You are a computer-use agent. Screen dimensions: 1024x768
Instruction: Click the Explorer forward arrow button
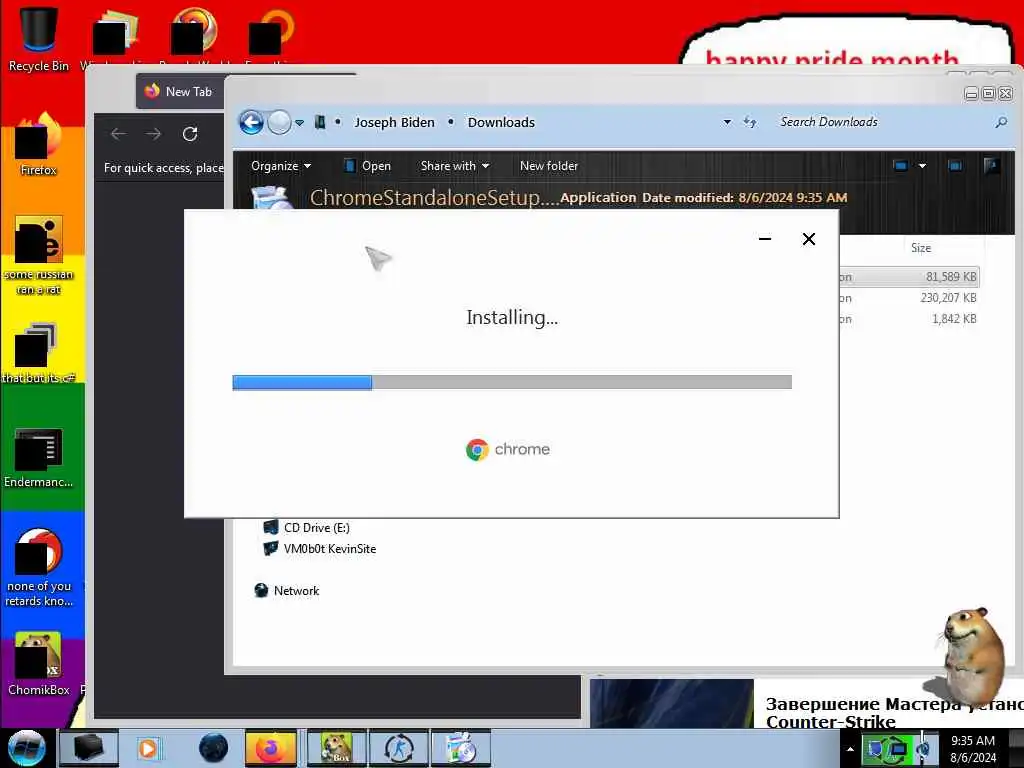[280, 122]
